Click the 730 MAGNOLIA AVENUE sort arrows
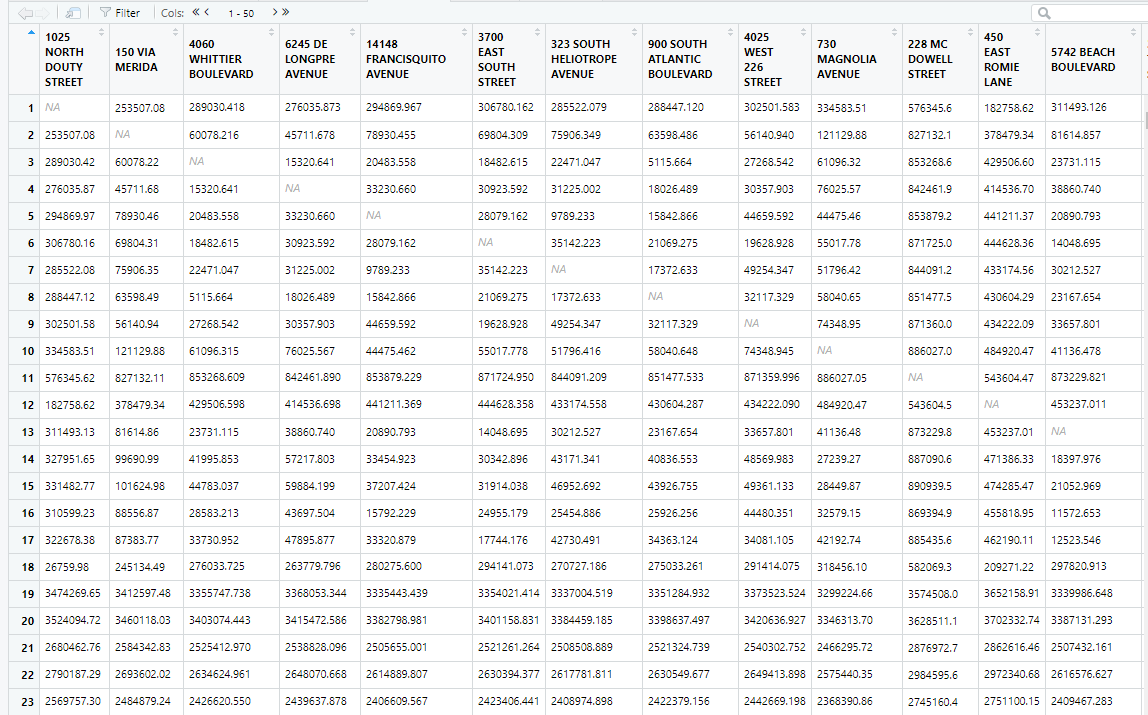This screenshot has width=1148, height=715. pos(894,33)
